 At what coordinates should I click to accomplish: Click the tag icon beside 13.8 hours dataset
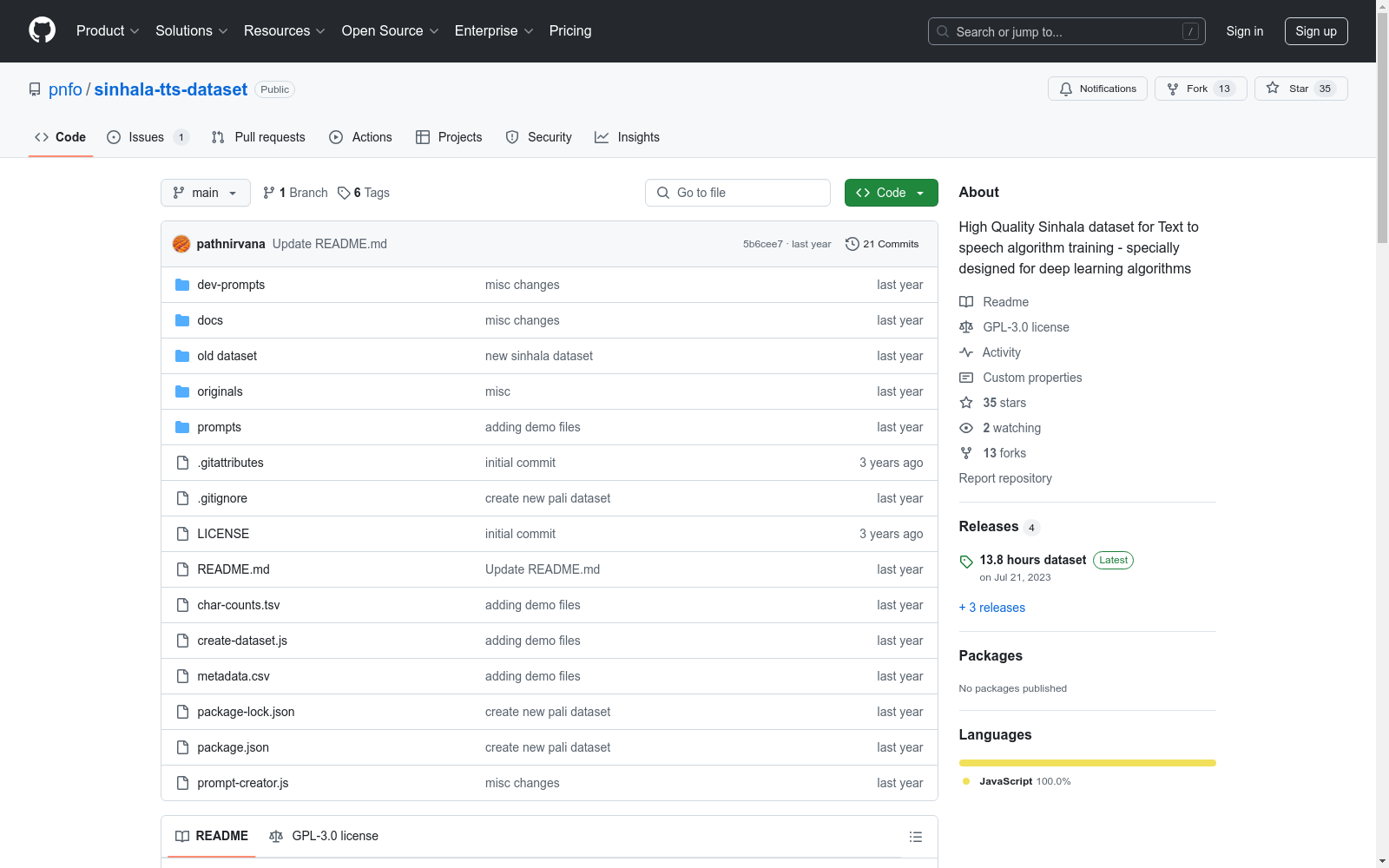[966, 562]
